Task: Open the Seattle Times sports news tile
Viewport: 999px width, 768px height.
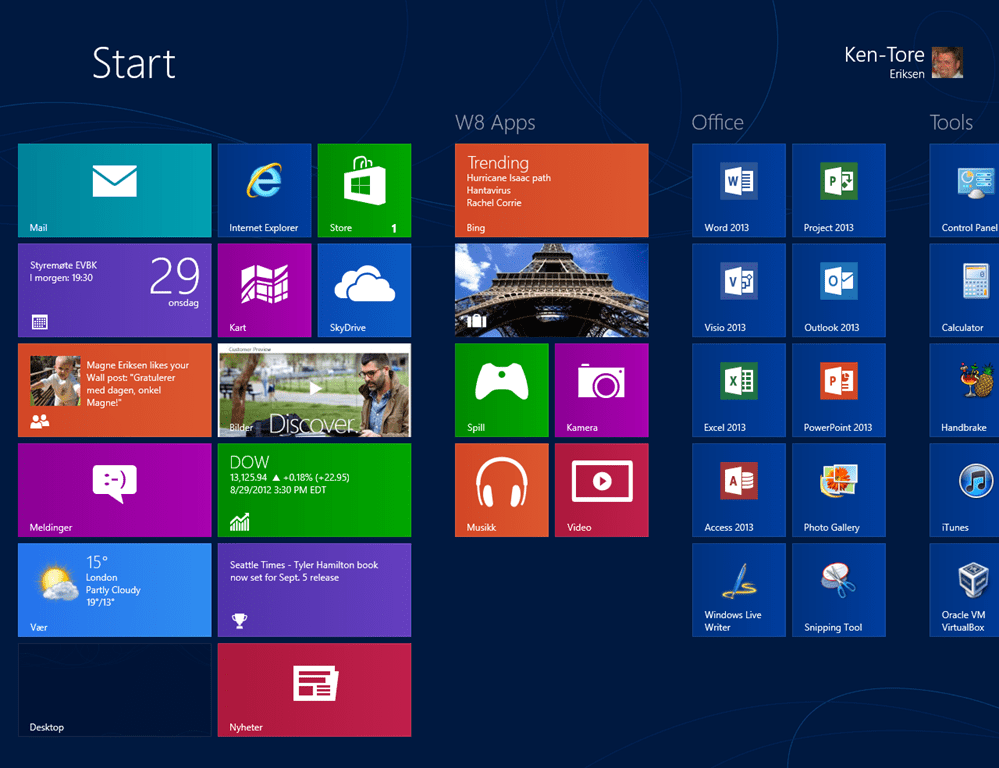Action: click(315, 590)
